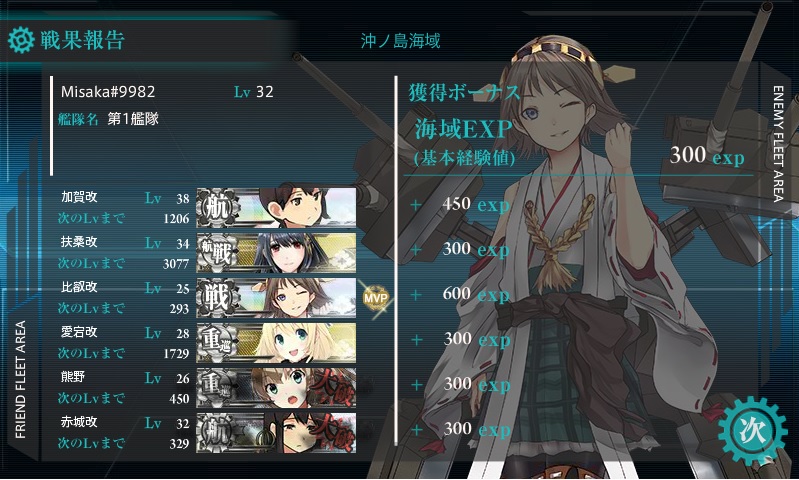Select damaged 赤城改 carrier banner

point(276,433)
